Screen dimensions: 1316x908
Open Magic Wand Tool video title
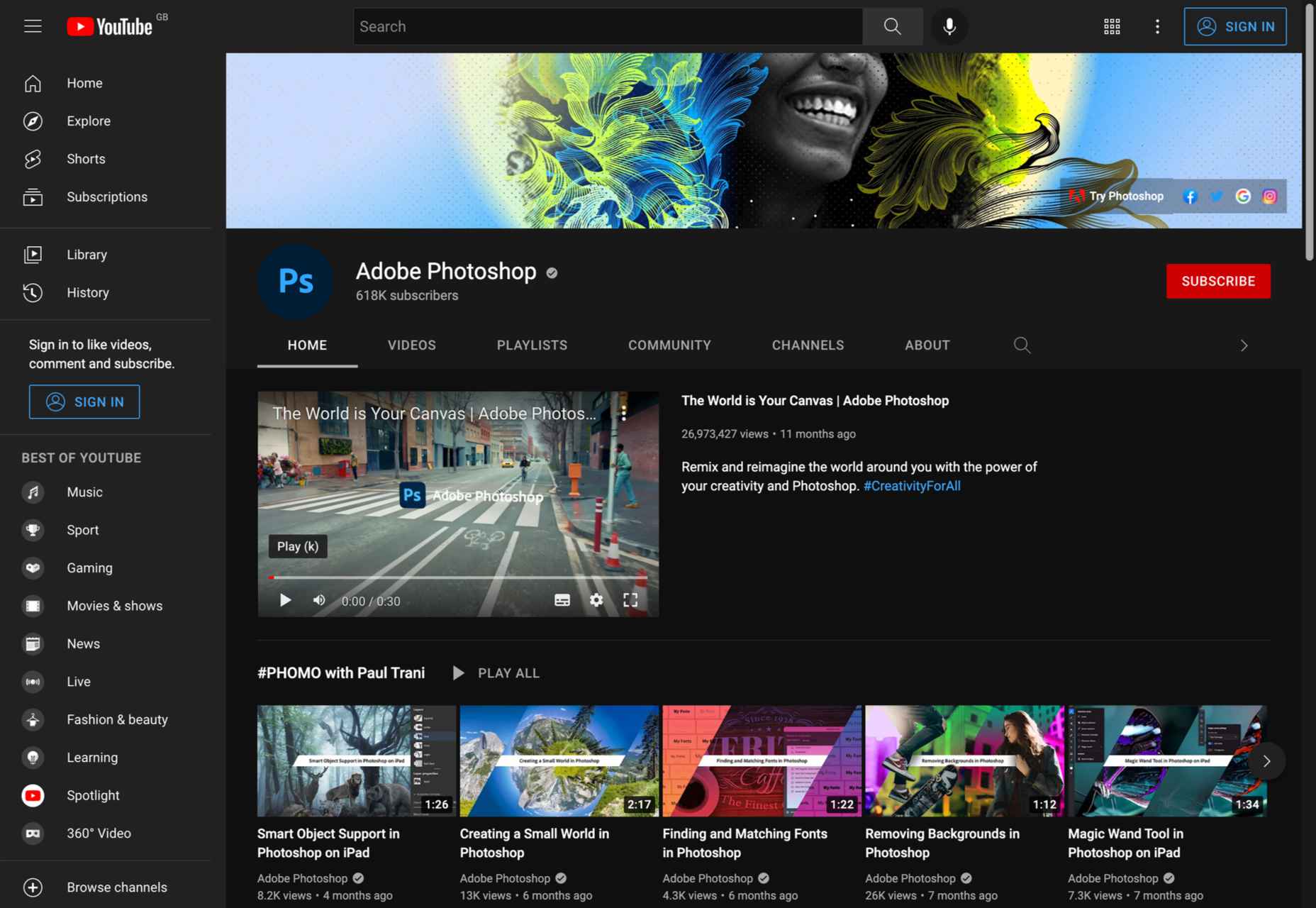[x=1125, y=843]
